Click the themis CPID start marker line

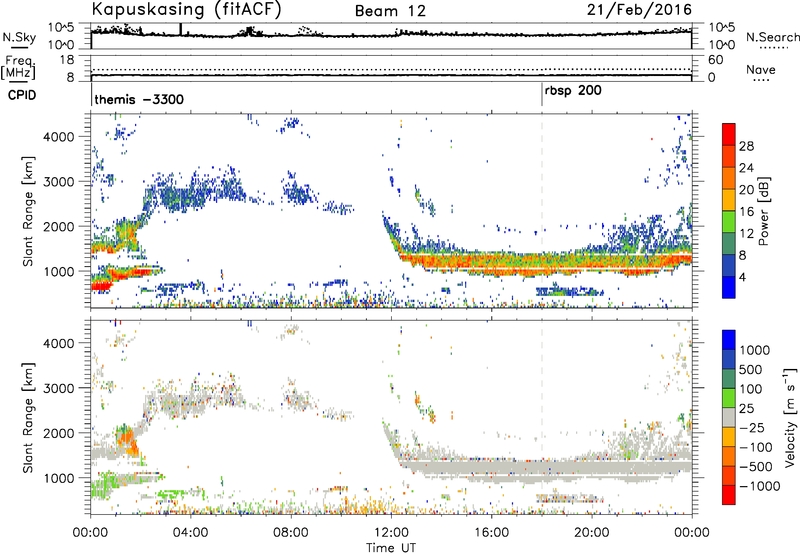tap(91, 95)
